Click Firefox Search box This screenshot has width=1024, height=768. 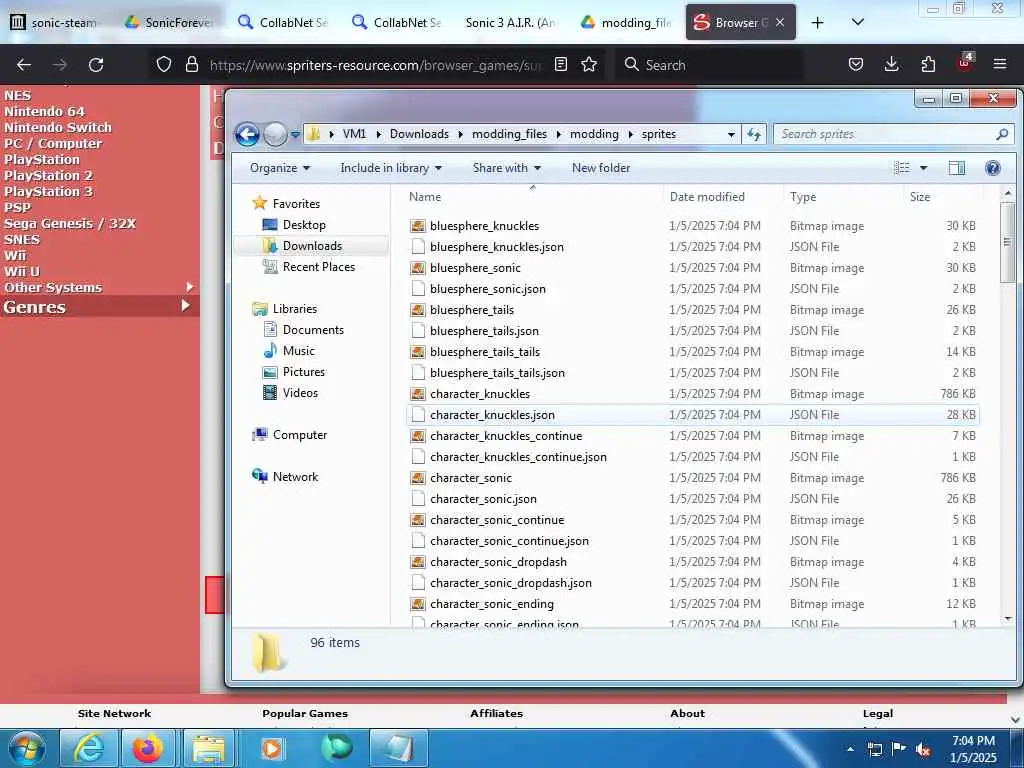pyautogui.click(x=709, y=65)
